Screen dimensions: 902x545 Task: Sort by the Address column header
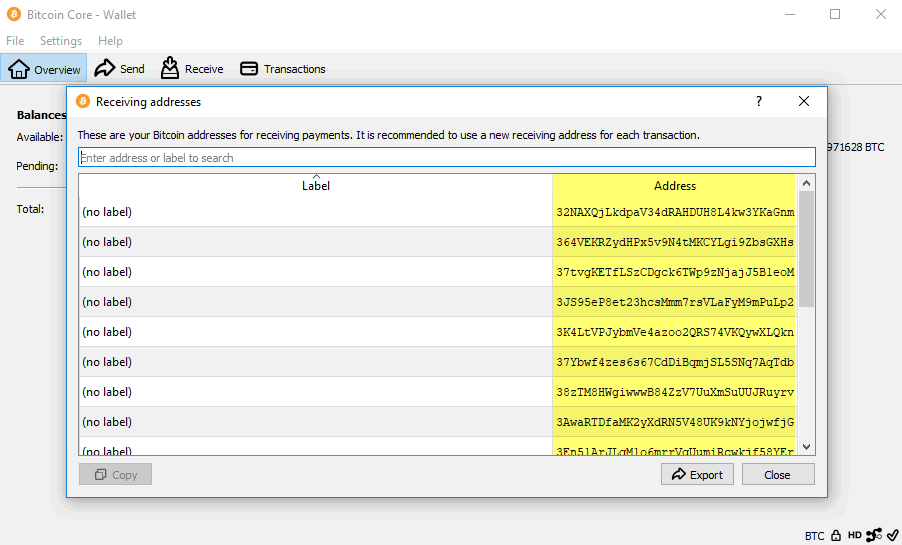pos(674,185)
